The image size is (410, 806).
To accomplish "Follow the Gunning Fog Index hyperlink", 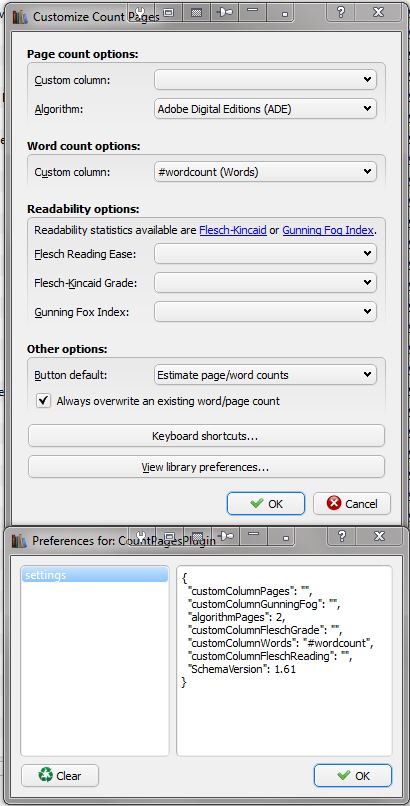I will pyautogui.click(x=328, y=230).
